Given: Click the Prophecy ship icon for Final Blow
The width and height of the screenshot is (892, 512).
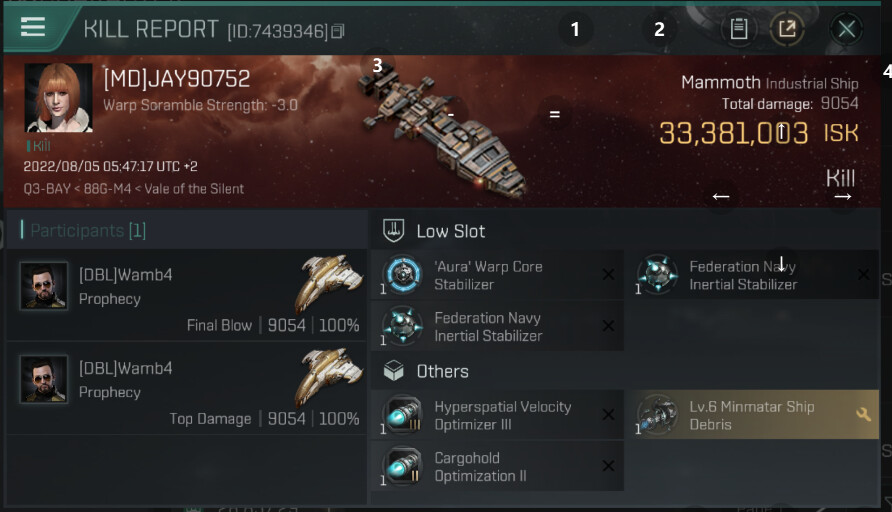Looking at the screenshot, I should [328, 283].
